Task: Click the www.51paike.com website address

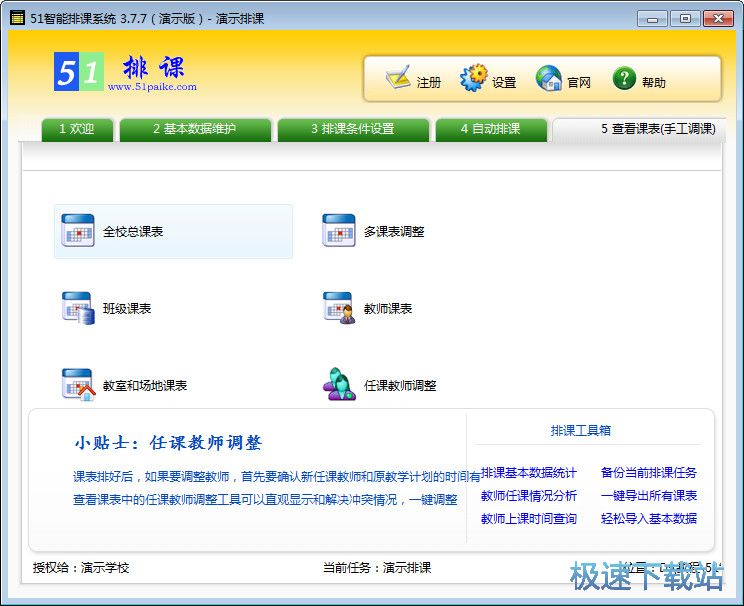Action: pyautogui.click(x=152, y=87)
